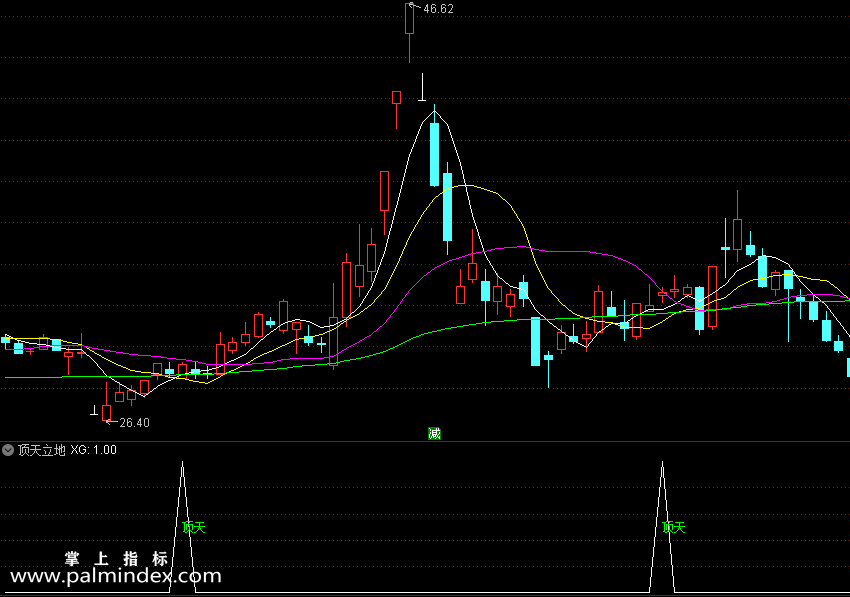Click the 顶天 label on the later spike

[x=674, y=527]
